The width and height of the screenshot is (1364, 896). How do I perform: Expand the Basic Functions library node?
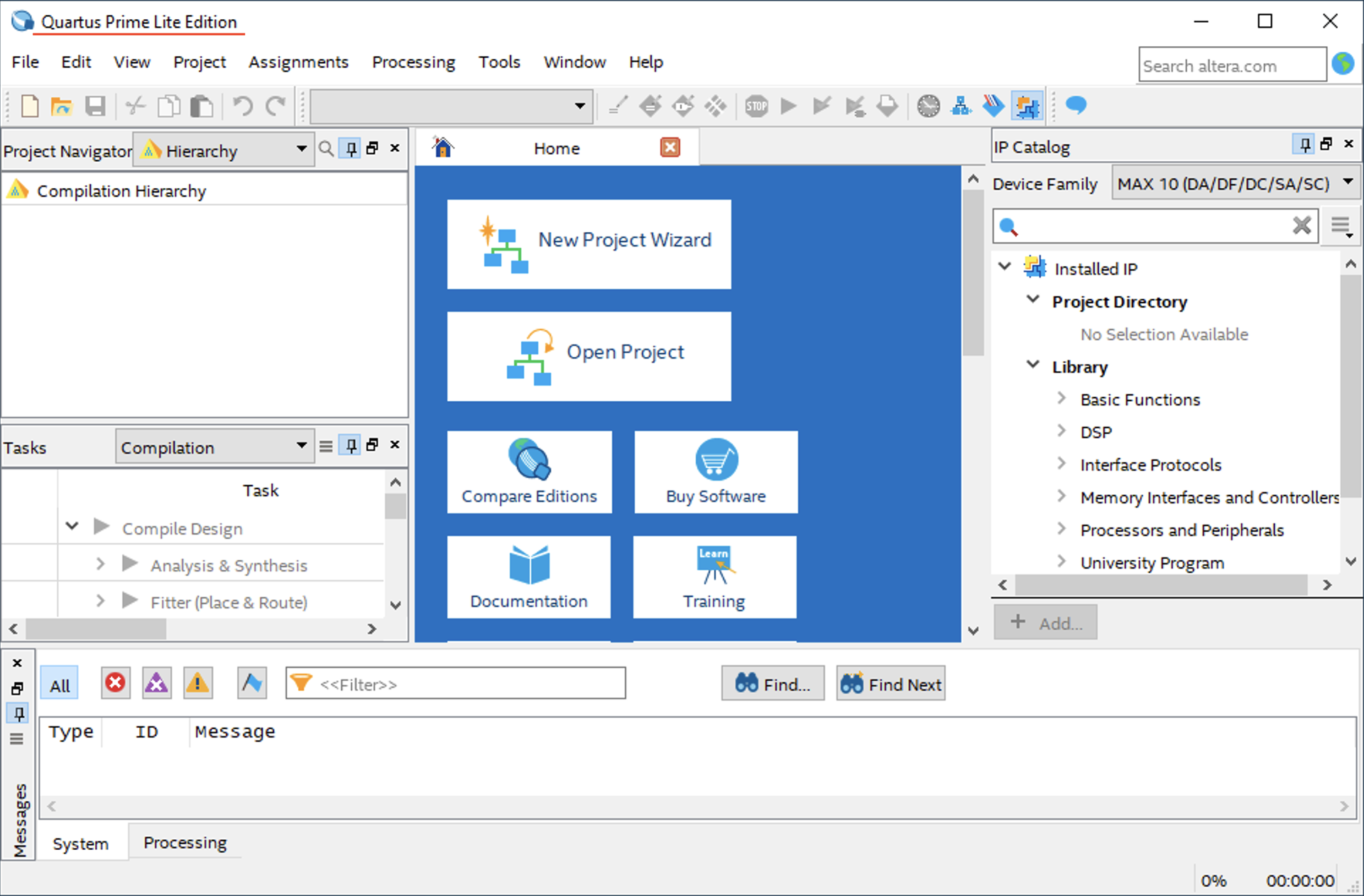tap(1062, 399)
